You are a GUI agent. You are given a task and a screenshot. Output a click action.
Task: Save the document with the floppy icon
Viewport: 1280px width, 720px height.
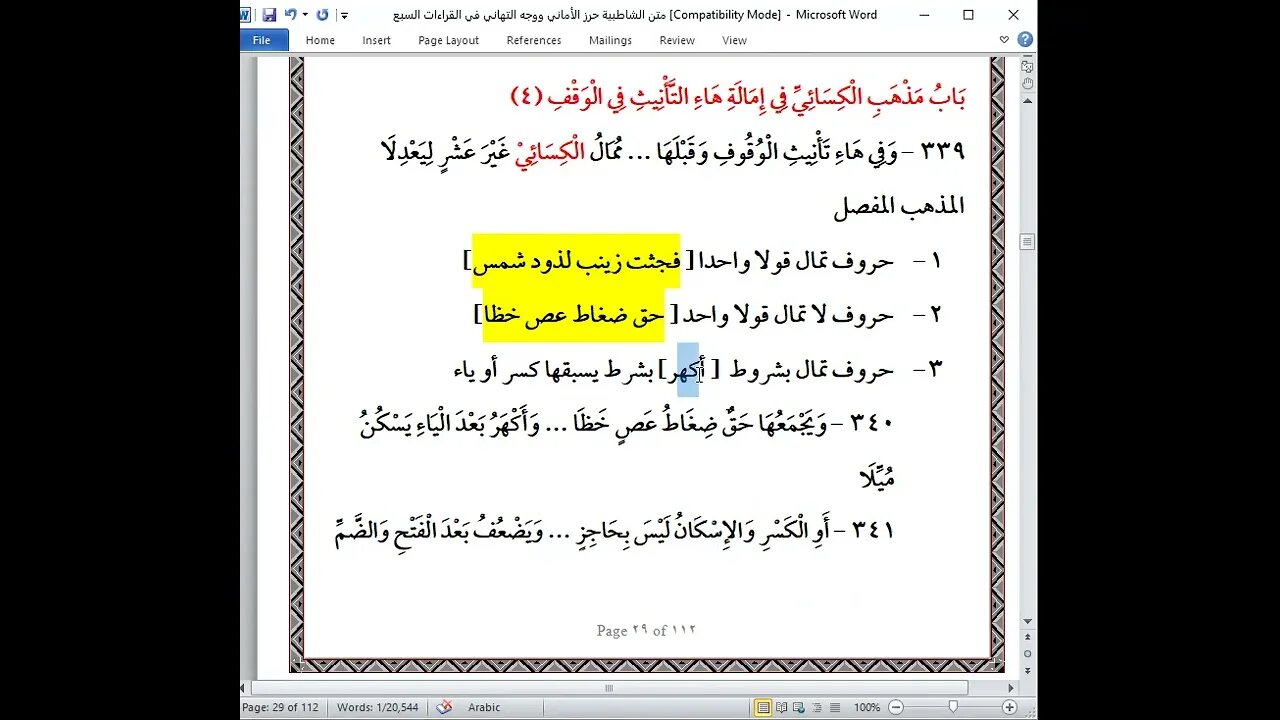pyautogui.click(x=269, y=14)
